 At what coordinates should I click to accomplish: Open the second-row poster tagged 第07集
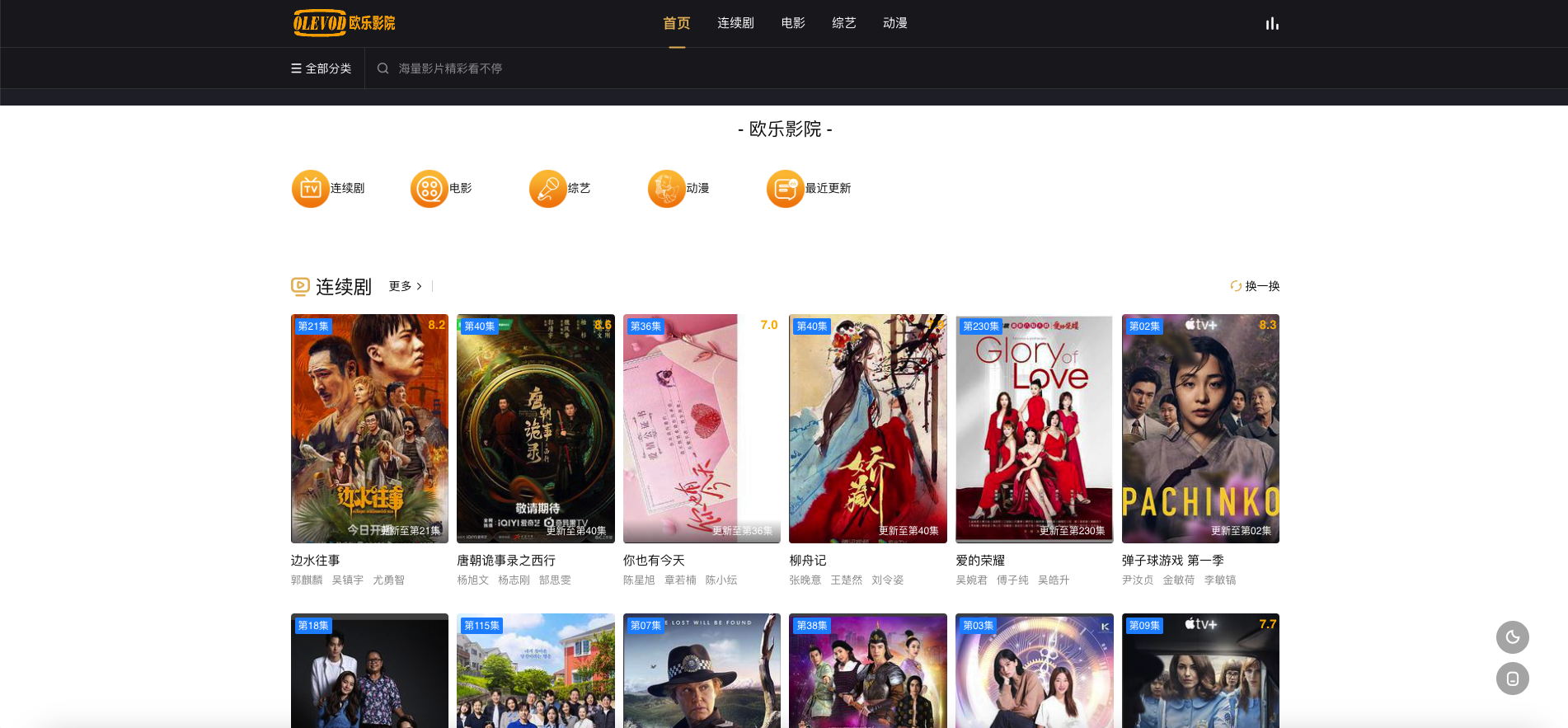pos(702,671)
